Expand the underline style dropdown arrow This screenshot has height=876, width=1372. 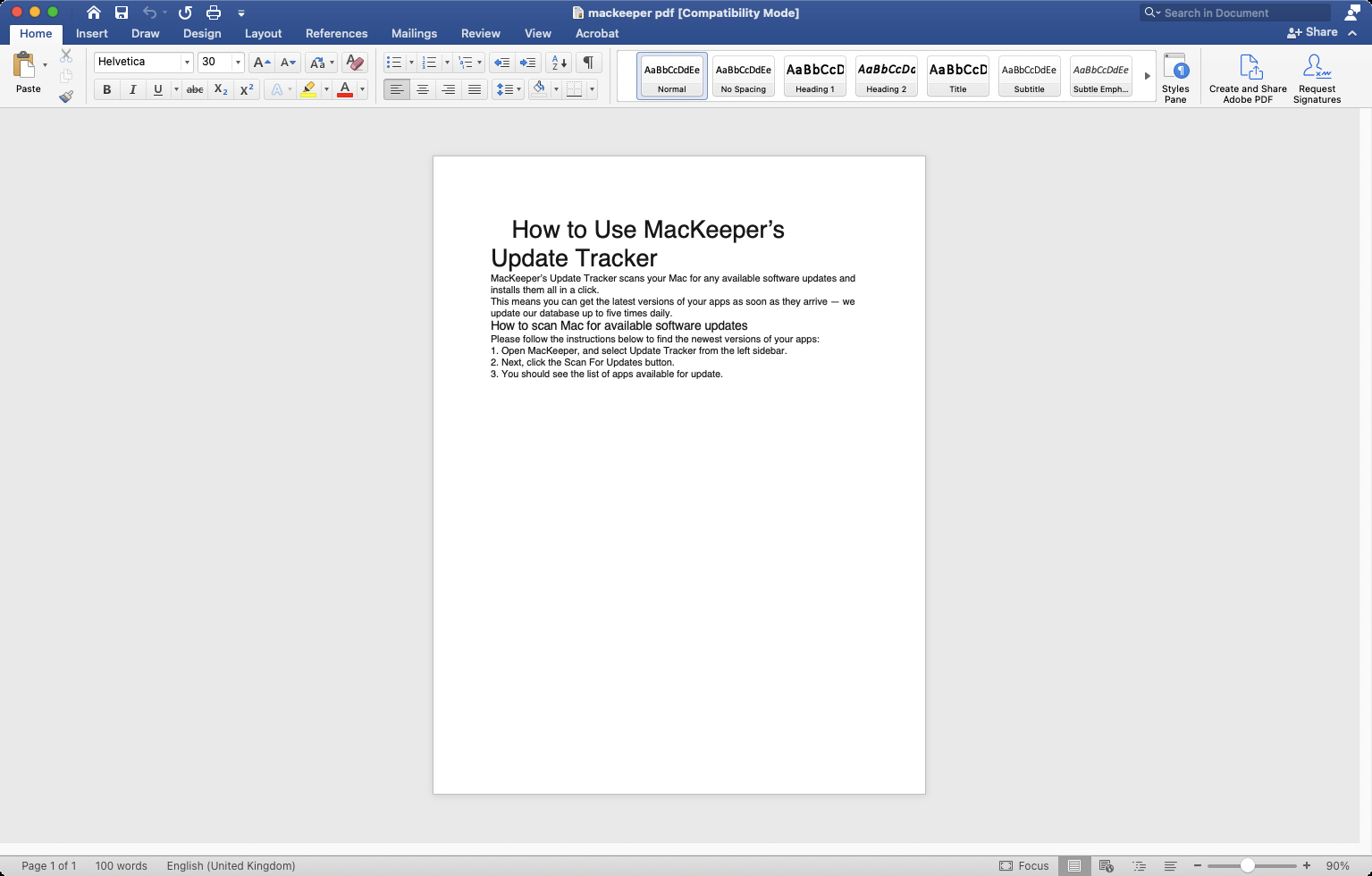coord(176,89)
